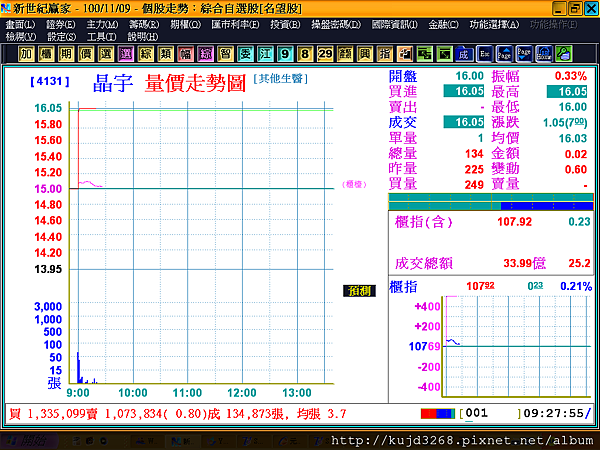Viewport: 600px width, 450px height.
Task: Click the 指 toolbar icon
Action: point(385,54)
